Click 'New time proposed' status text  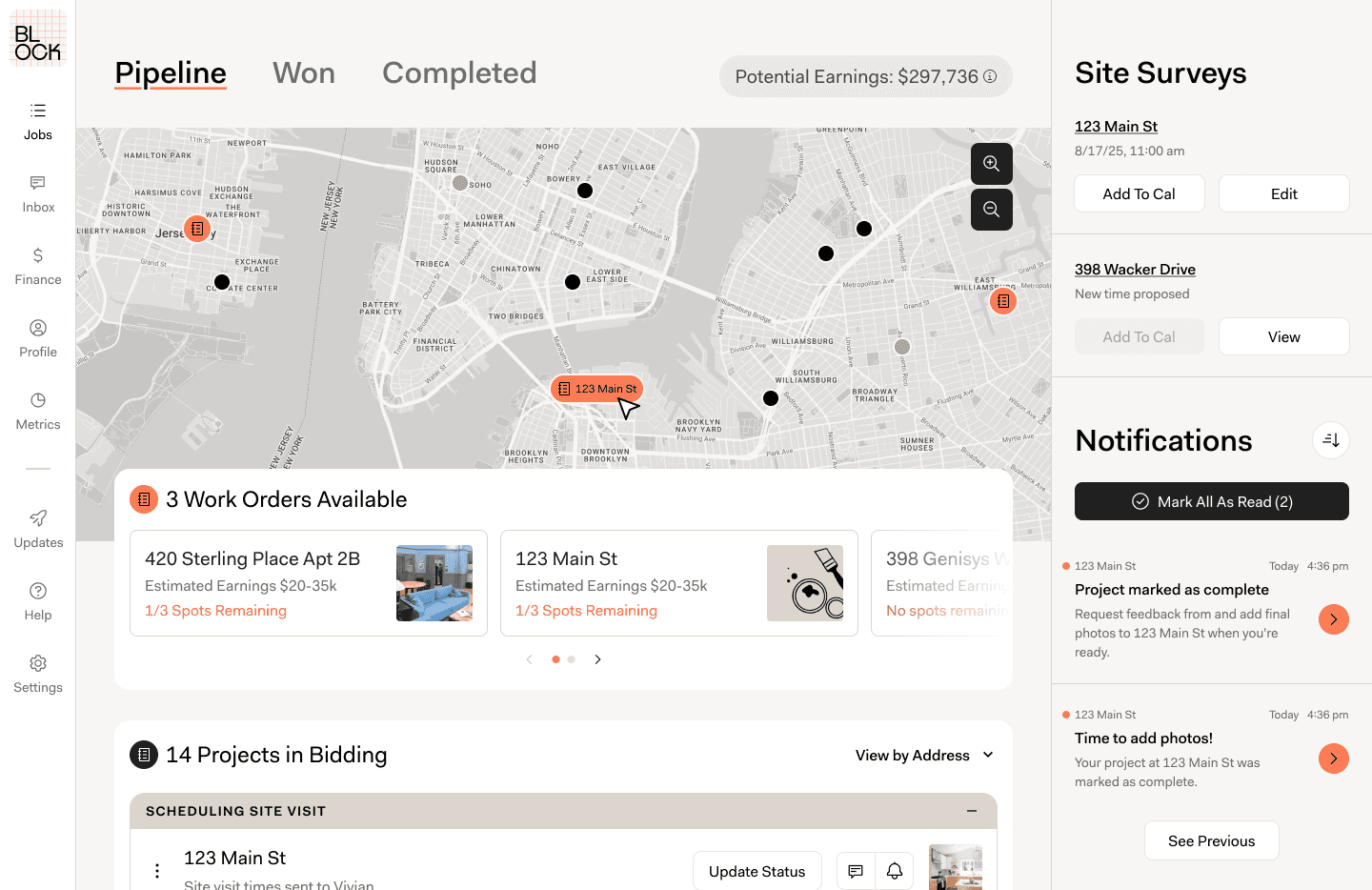(x=1132, y=293)
